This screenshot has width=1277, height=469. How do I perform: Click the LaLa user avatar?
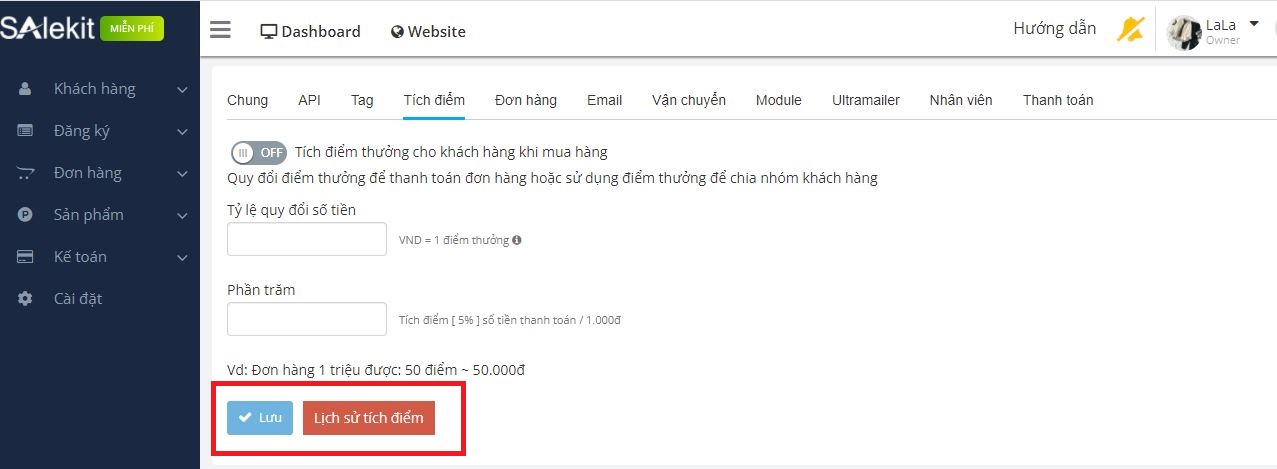point(1184,32)
